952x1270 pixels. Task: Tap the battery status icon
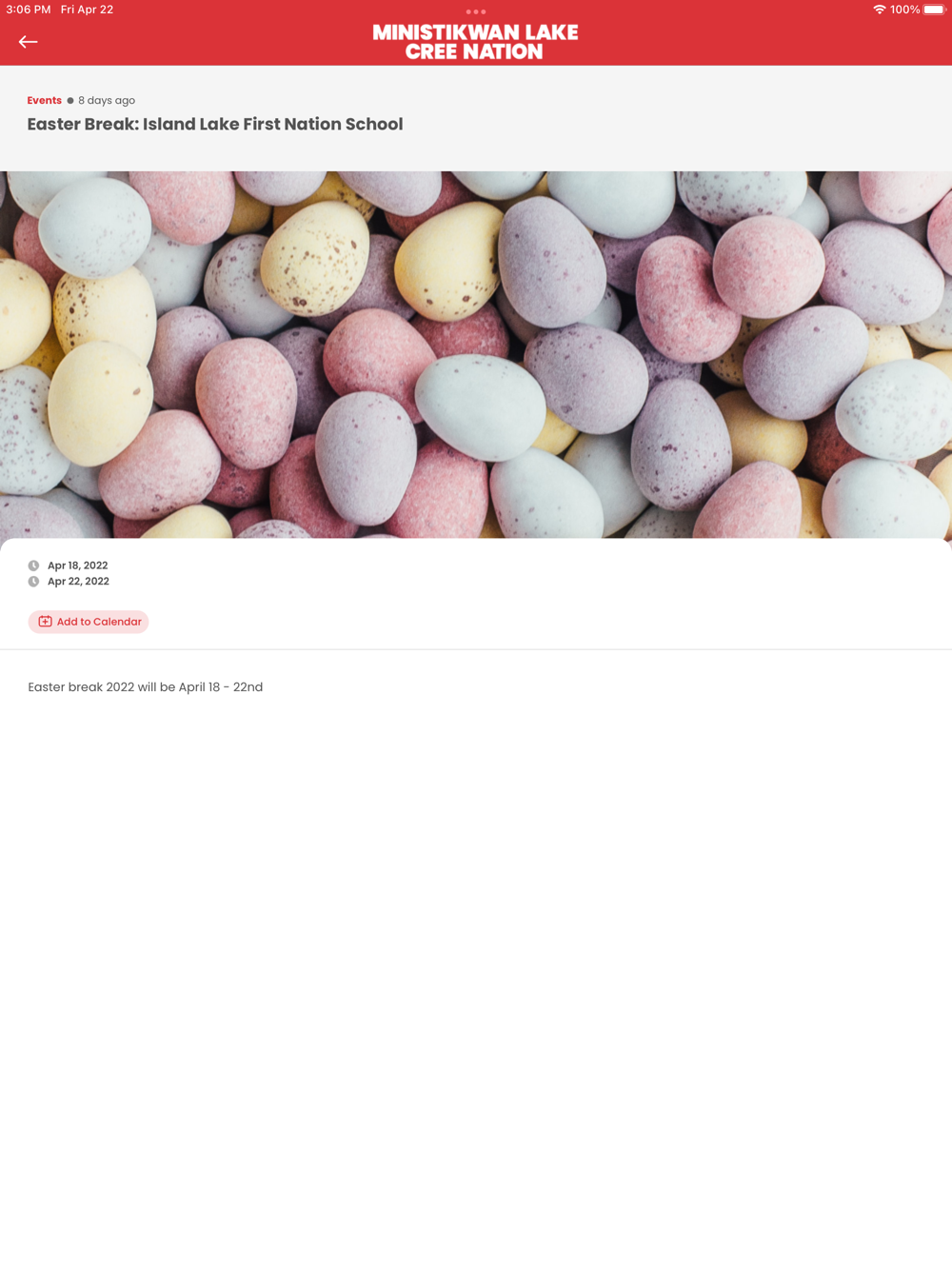pyautogui.click(x=935, y=10)
